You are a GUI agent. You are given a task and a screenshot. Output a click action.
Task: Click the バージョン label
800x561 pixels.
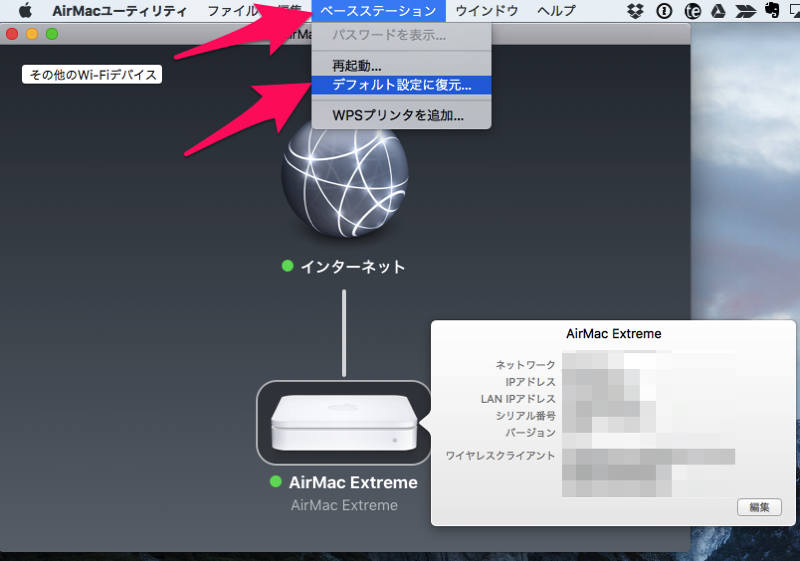530,432
